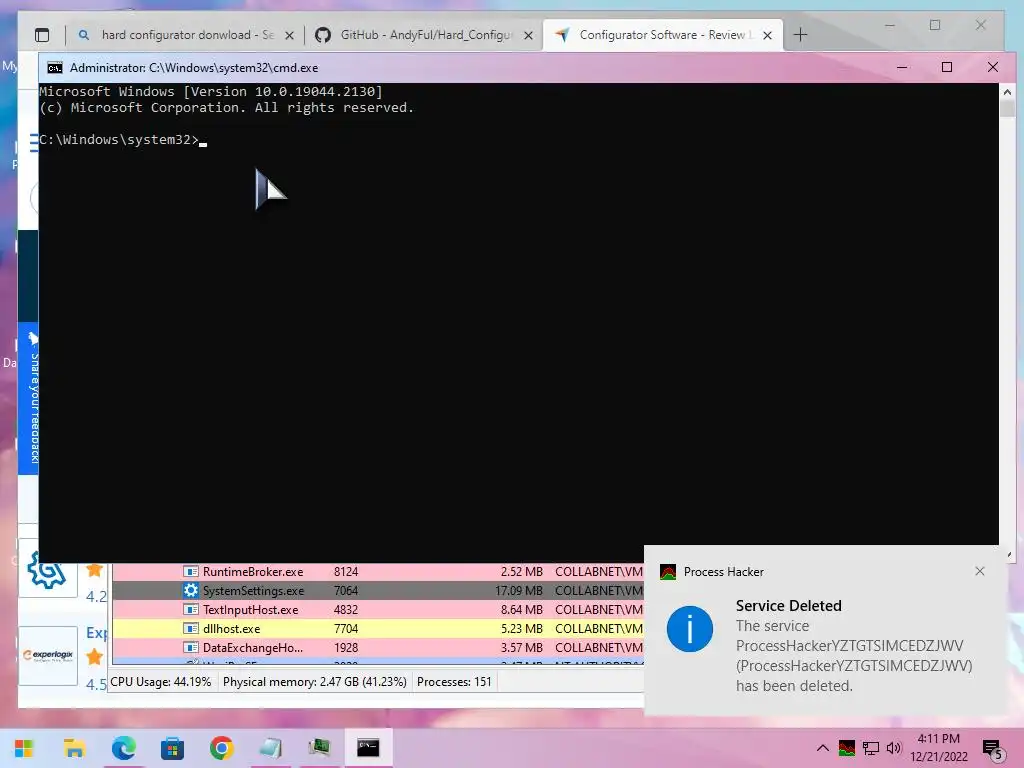Close the Configurator Software tab
1024x768 pixels.
(767, 35)
